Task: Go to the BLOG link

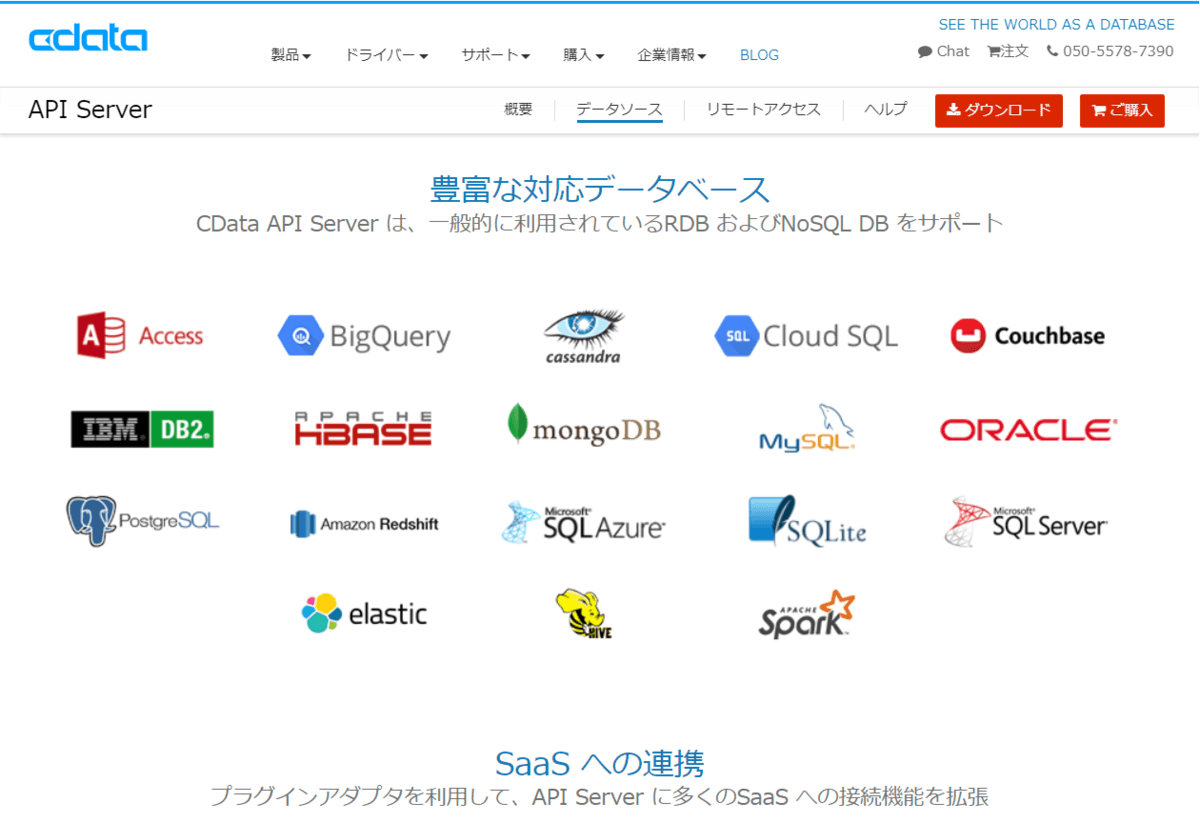Action: coord(759,55)
